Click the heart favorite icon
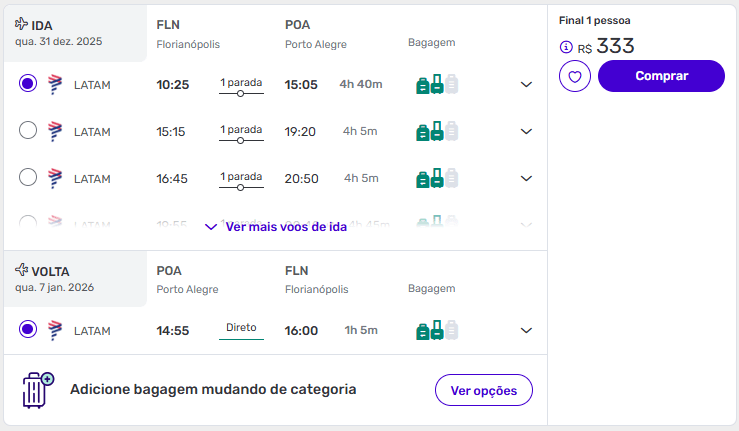Image resolution: width=739 pixels, height=431 pixels. 575,76
